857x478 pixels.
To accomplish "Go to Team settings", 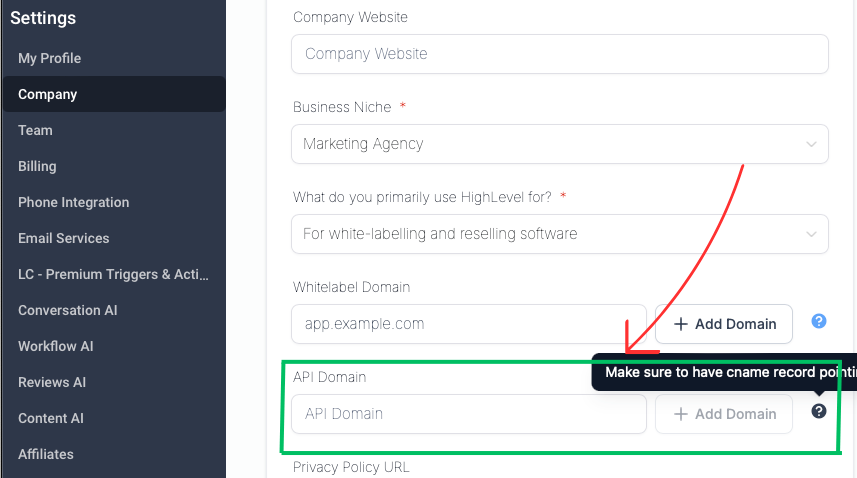I will tap(35, 130).
